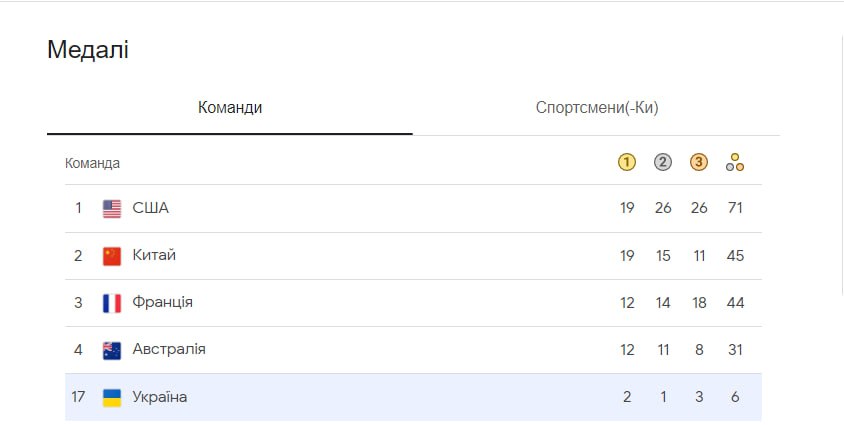Click the France flag icon

tap(112, 303)
